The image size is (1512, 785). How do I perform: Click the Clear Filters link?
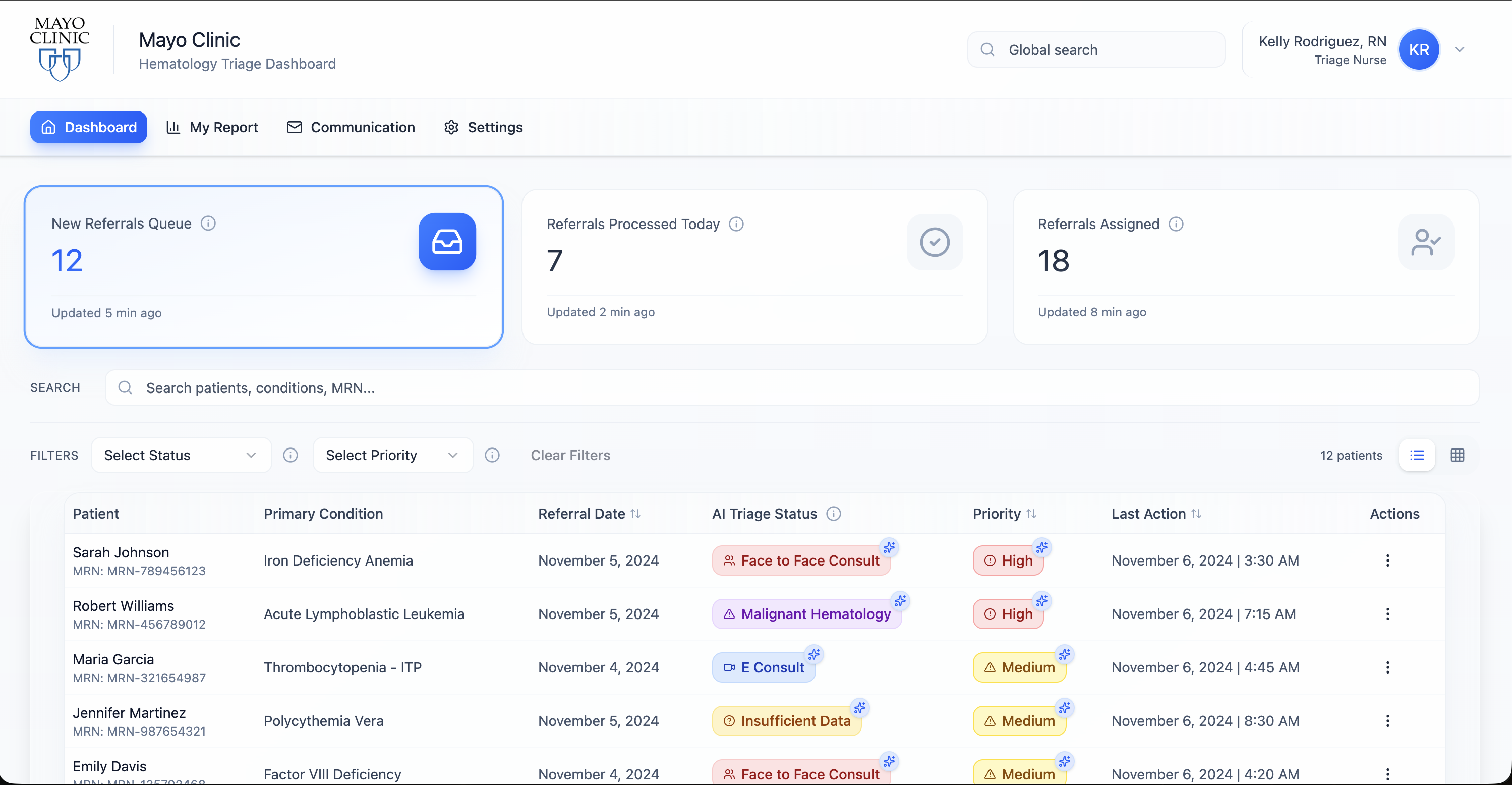coord(570,455)
